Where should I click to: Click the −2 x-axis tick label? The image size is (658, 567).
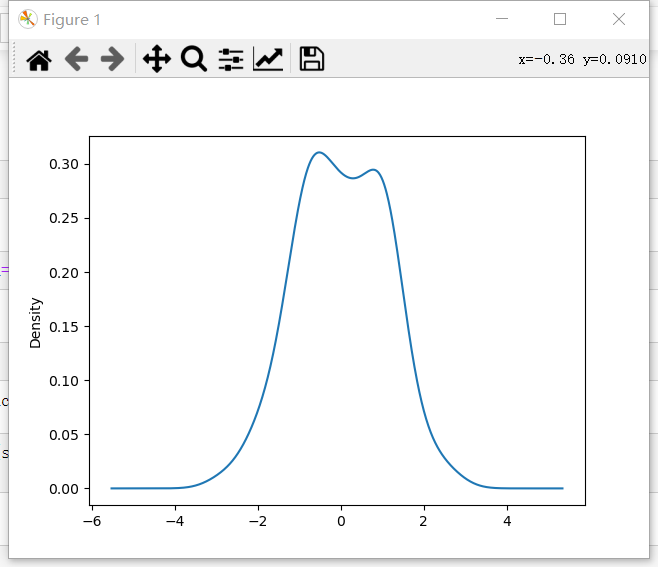[258, 521]
